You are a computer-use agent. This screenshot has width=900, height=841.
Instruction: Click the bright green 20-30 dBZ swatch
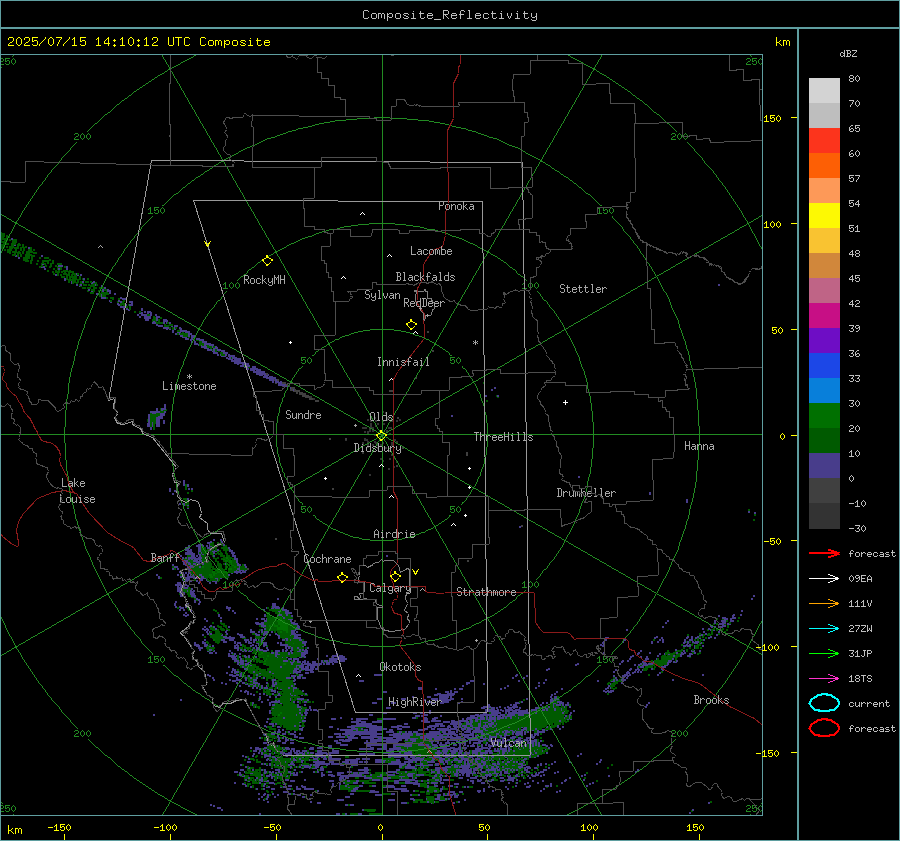tap(824, 416)
